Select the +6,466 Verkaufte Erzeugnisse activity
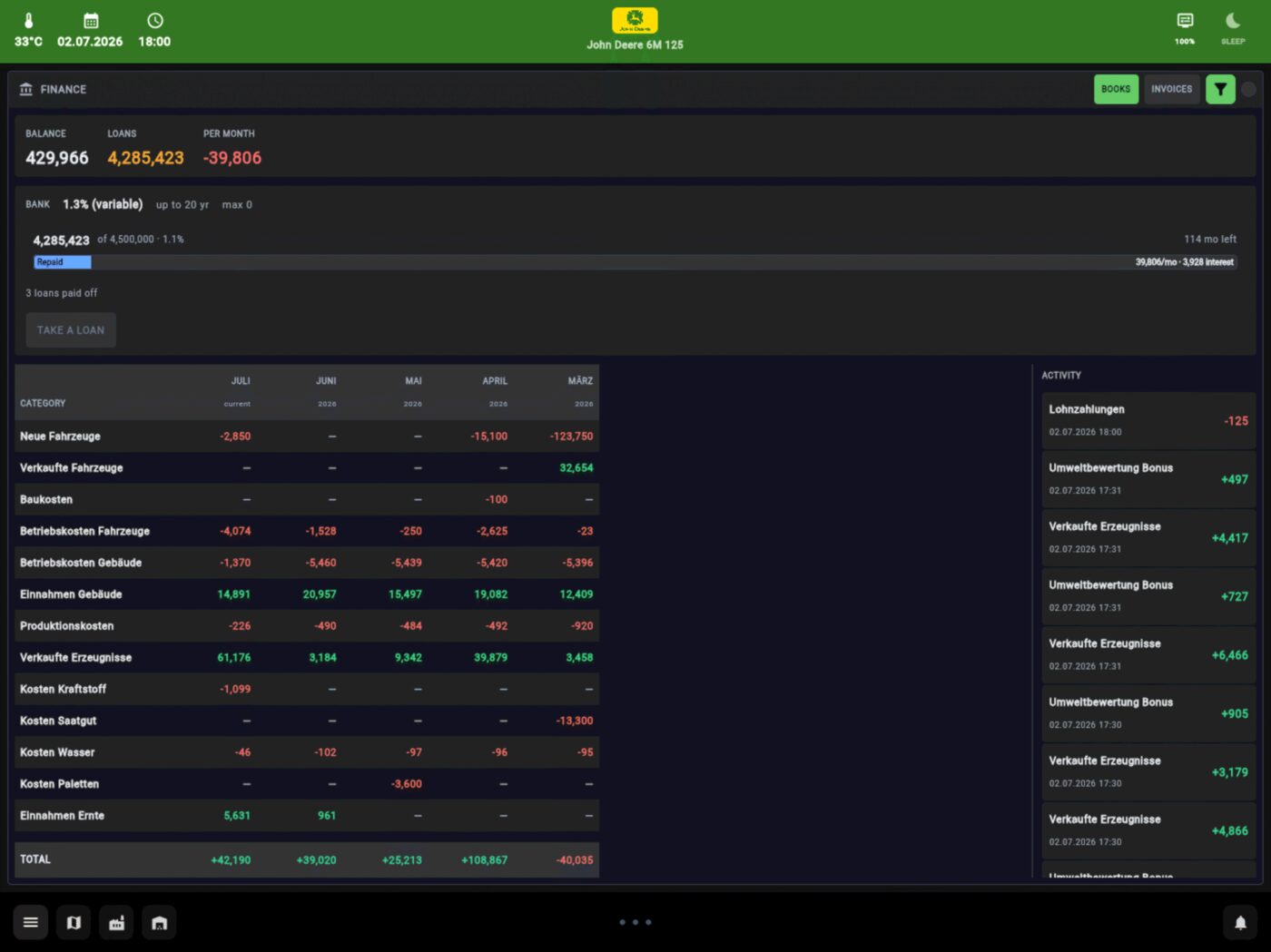1271x952 pixels. click(x=1148, y=654)
